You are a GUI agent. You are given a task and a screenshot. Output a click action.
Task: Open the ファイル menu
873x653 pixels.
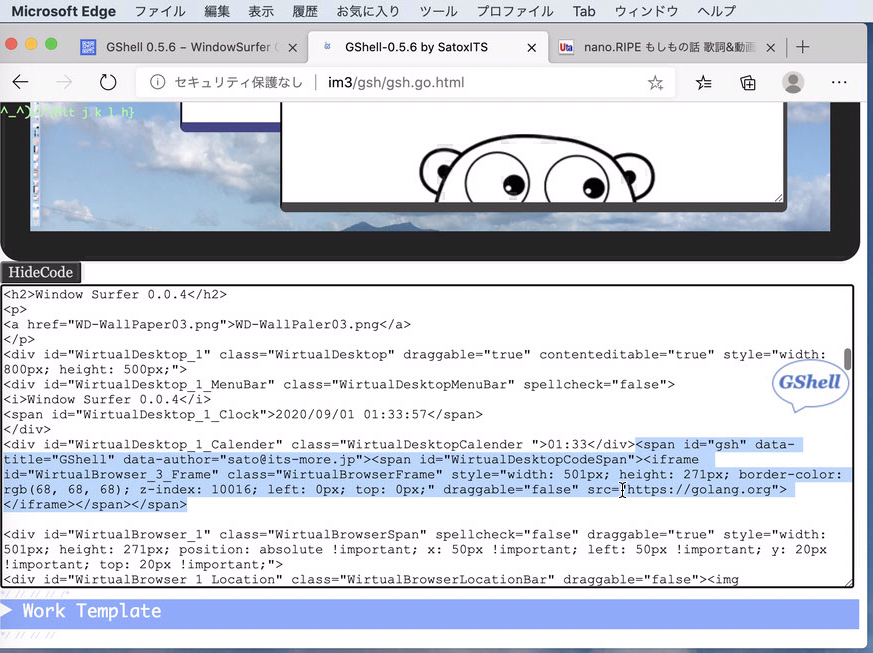[x=160, y=11]
